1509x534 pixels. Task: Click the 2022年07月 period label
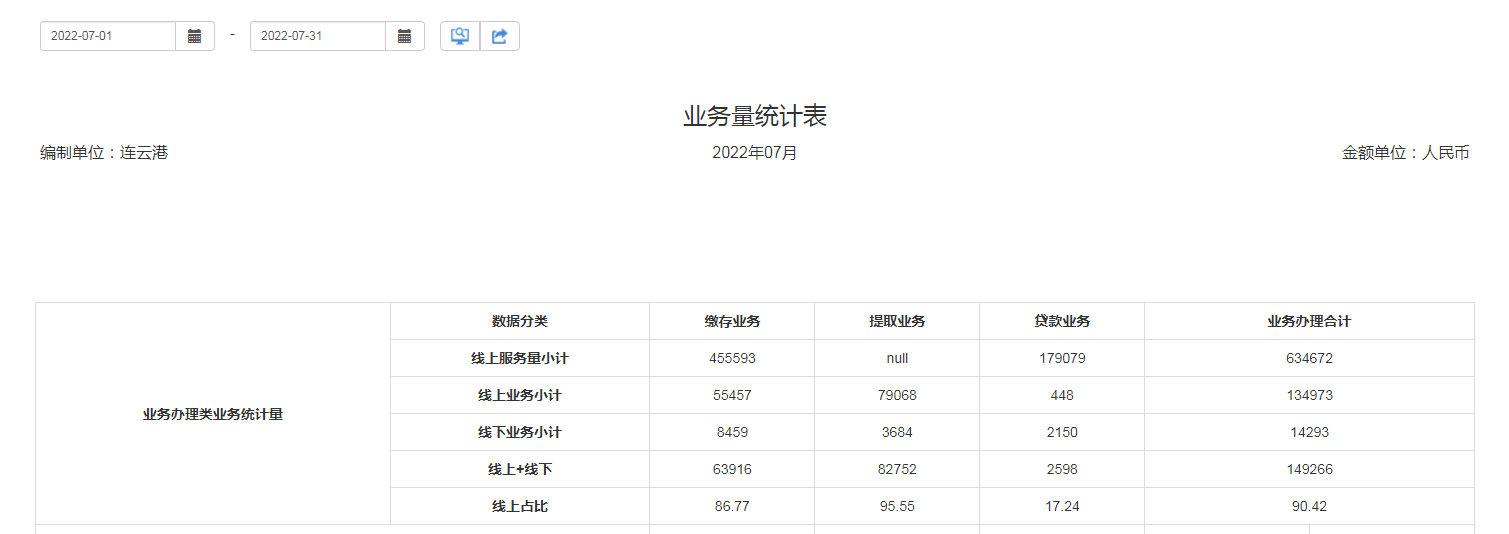pyautogui.click(x=755, y=153)
